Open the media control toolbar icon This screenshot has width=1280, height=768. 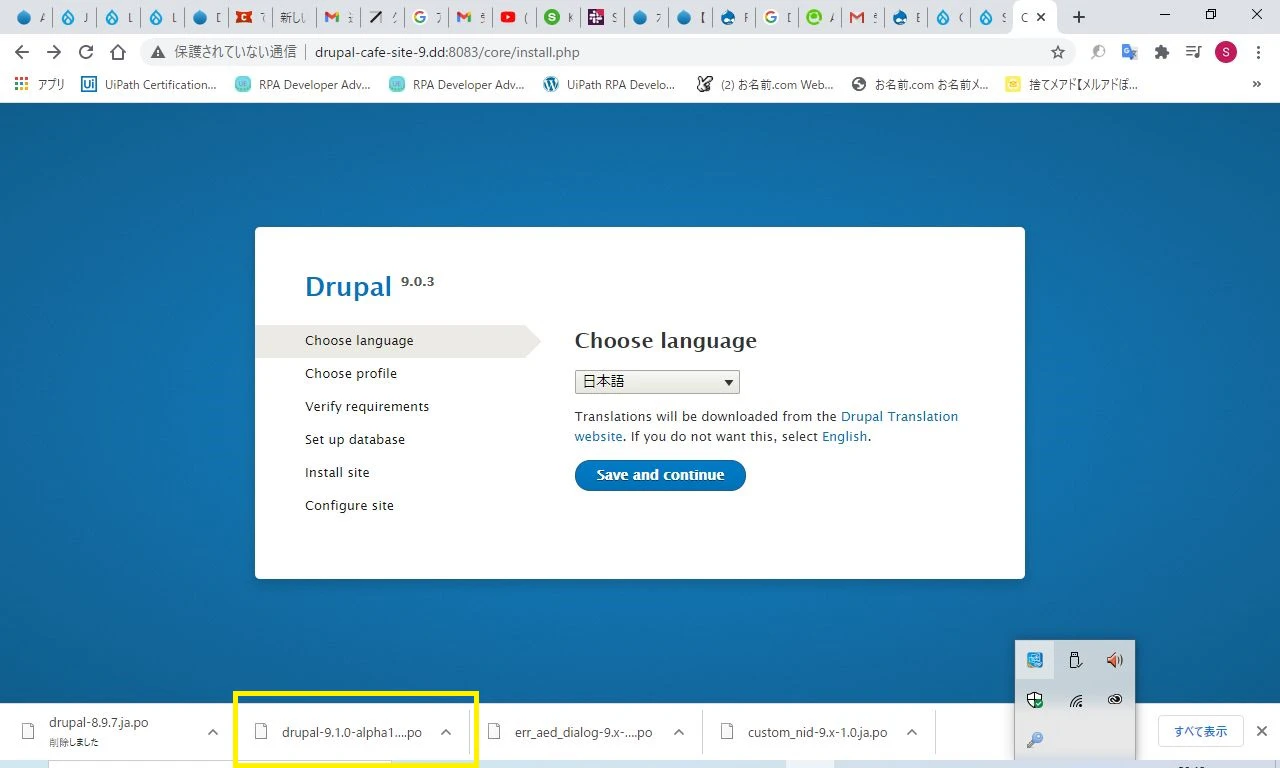pos(1193,52)
